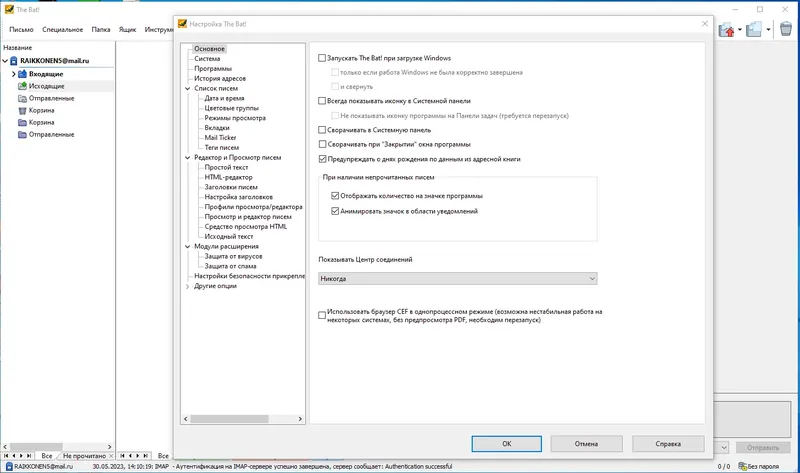This screenshot has width=800, height=473.
Task: Close the Не прочитано tab with its x
Action: click(111, 456)
